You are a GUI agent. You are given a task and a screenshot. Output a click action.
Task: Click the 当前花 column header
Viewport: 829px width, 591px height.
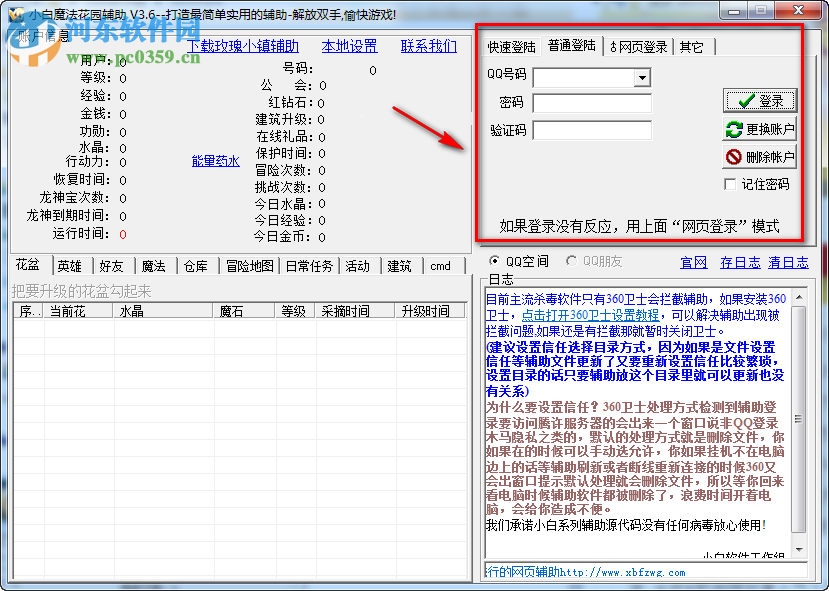79,311
